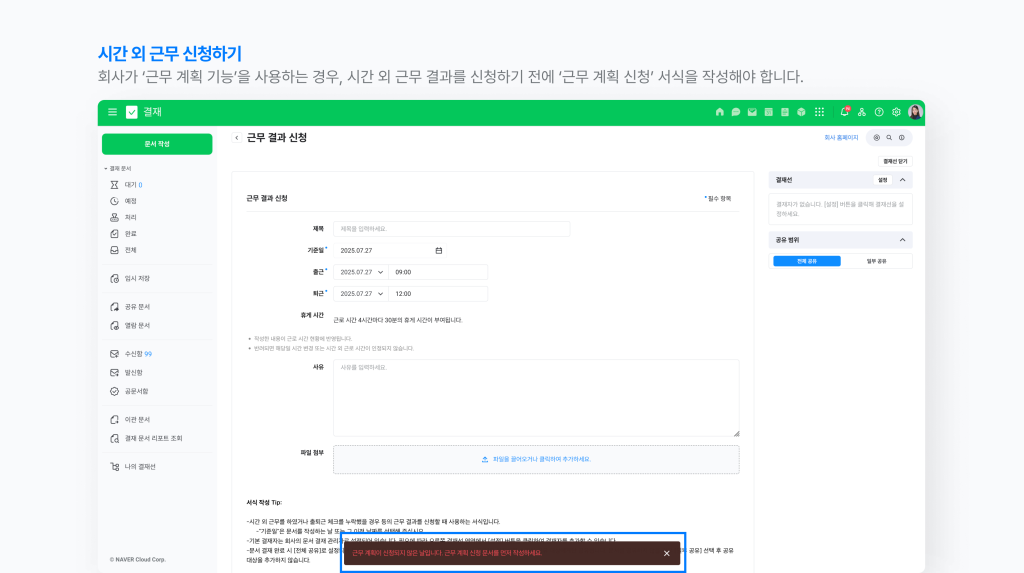Open the drive box icon in header
The width and height of the screenshot is (1024, 573).
(x=801, y=112)
